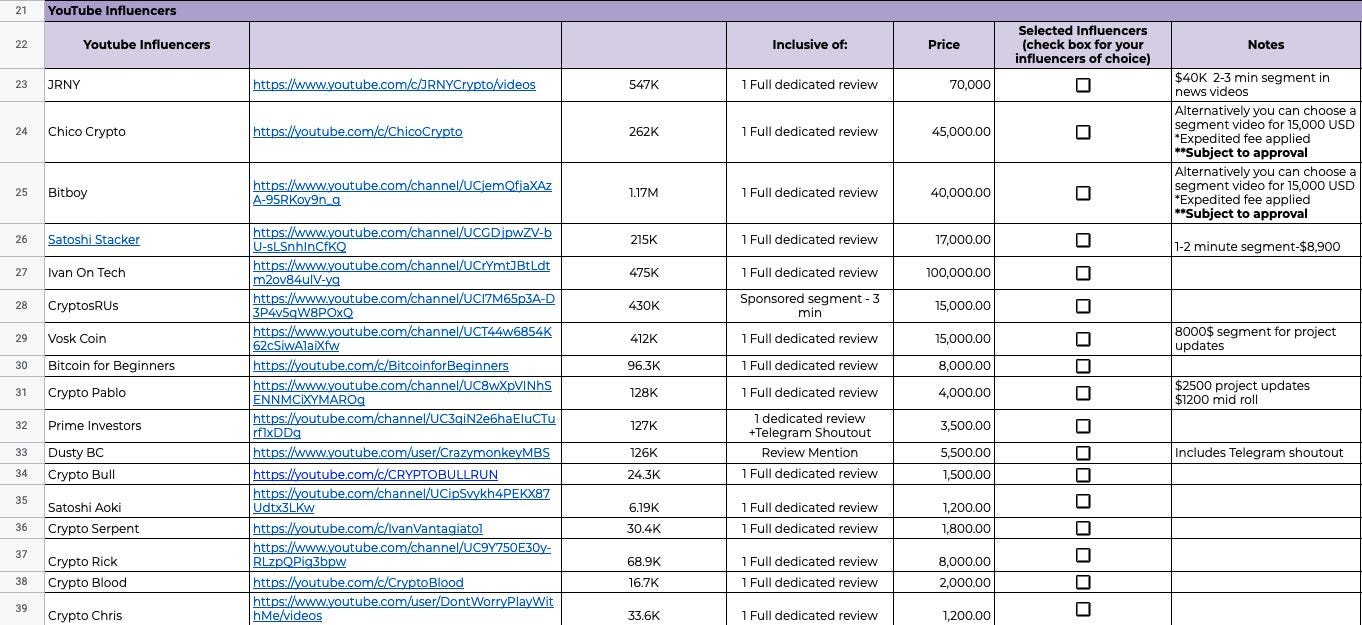Tick the selection checkbox for Bitboy
This screenshot has height=625, width=1362.
pos(1082,193)
